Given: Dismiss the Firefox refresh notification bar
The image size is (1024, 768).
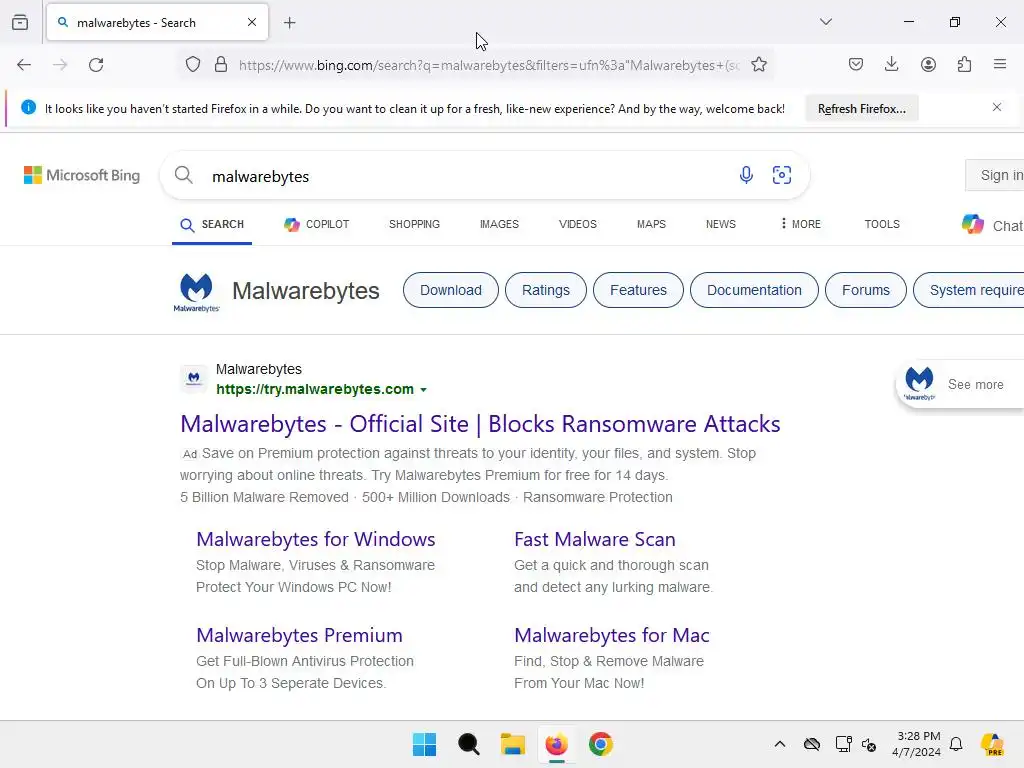Looking at the screenshot, I should [x=997, y=107].
